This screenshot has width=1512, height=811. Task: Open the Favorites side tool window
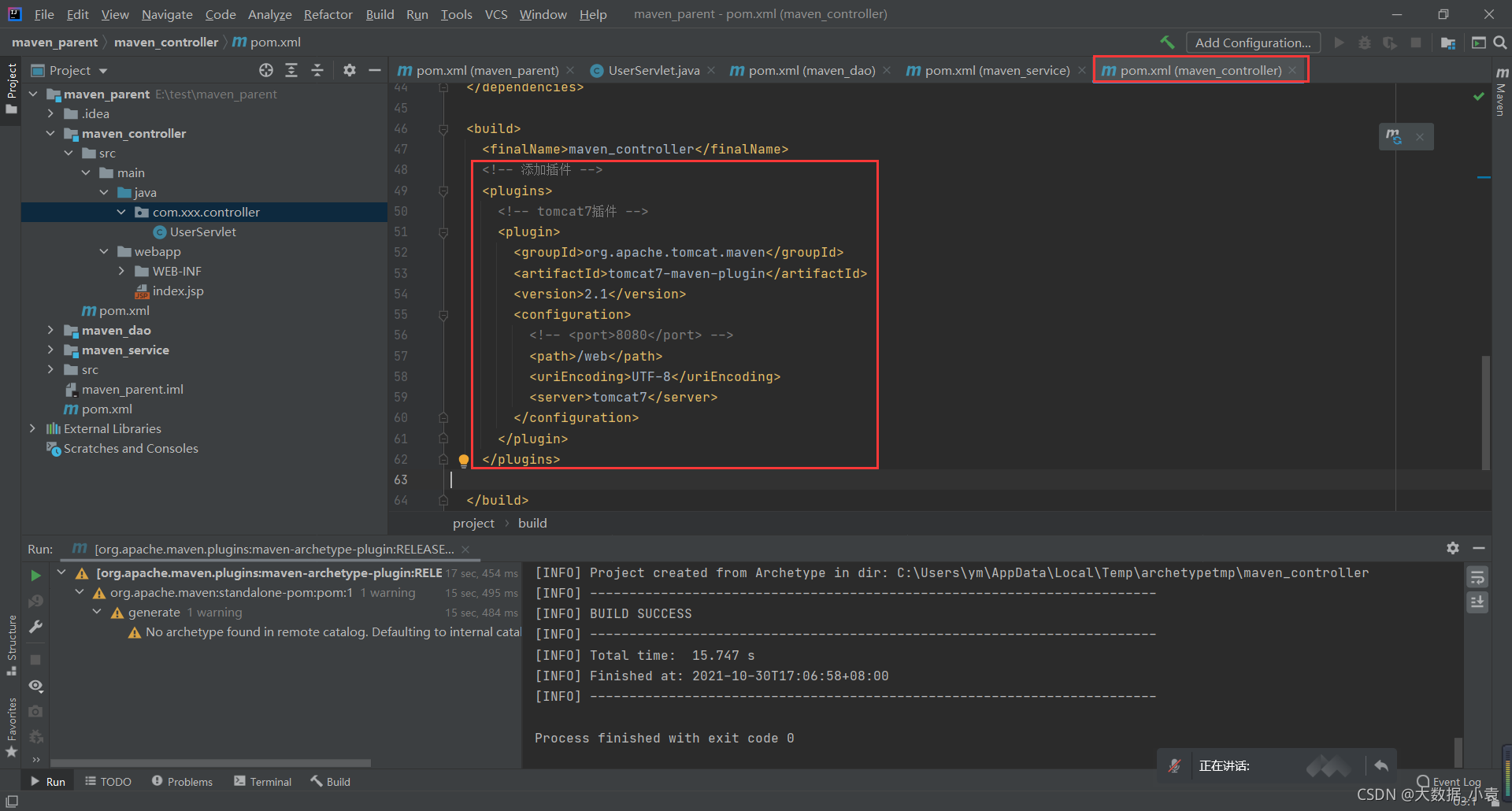12,728
